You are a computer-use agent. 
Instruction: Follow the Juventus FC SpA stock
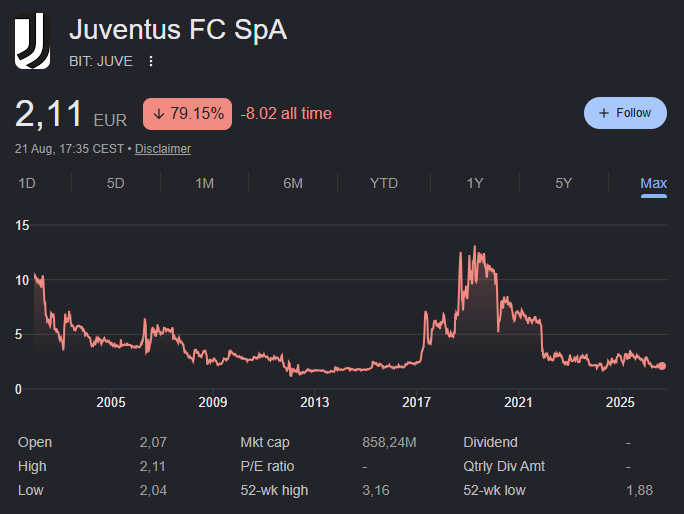point(625,113)
